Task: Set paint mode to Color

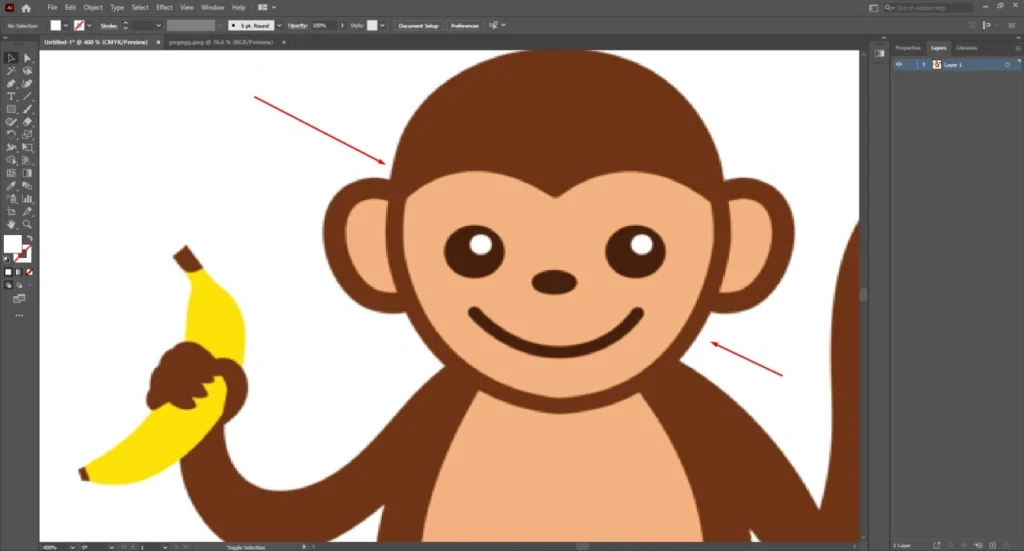Action: pyautogui.click(x=8, y=272)
